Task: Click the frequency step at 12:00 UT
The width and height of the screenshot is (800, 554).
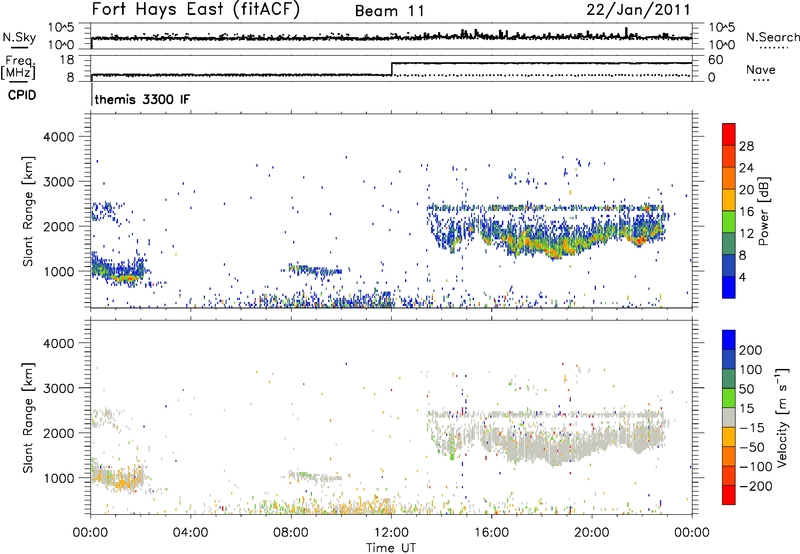Action: [x=391, y=69]
